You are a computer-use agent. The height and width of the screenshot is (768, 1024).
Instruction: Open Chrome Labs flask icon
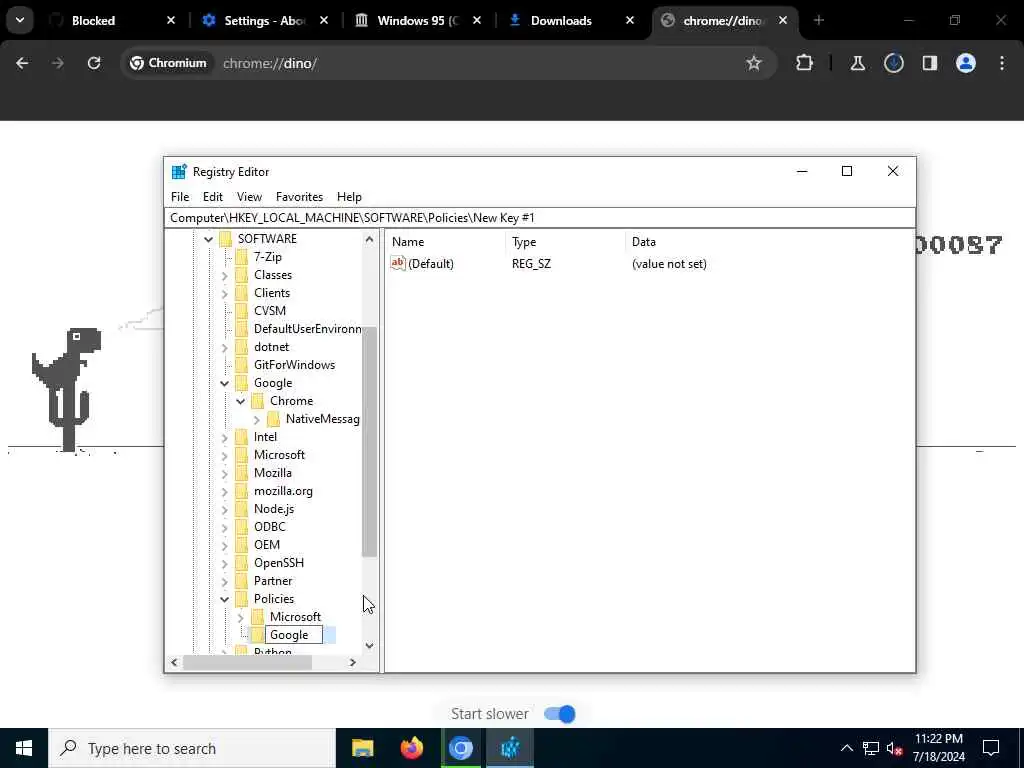pos(857,63)
